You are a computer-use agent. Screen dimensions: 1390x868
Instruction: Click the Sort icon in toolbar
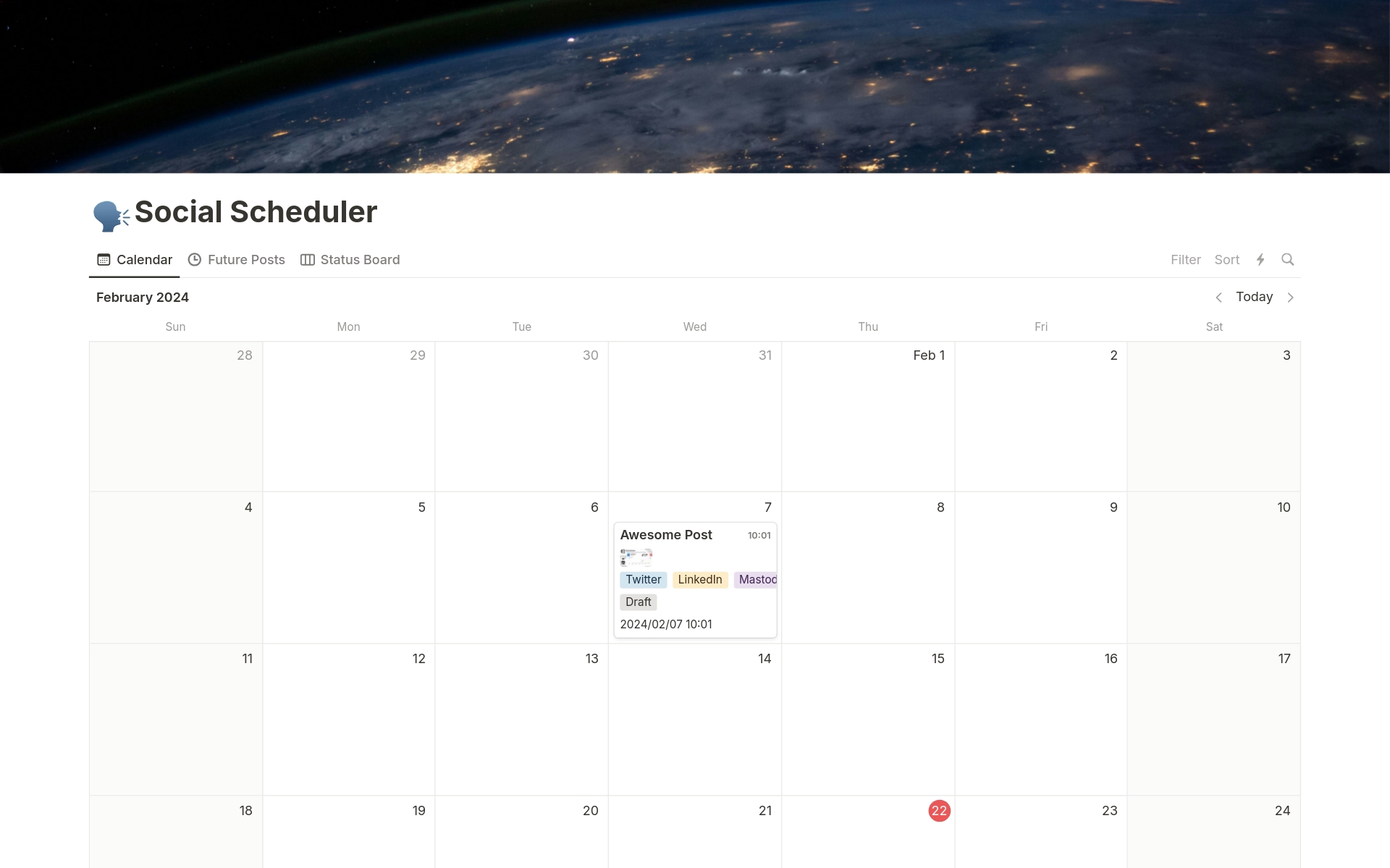pyautogui.click(x=1226, y=259)
